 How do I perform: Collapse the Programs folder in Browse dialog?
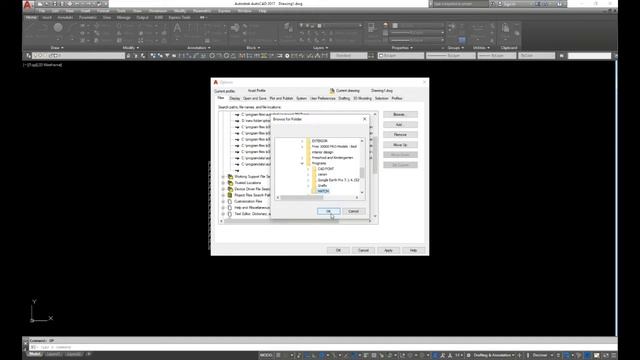tap(302, 163)
